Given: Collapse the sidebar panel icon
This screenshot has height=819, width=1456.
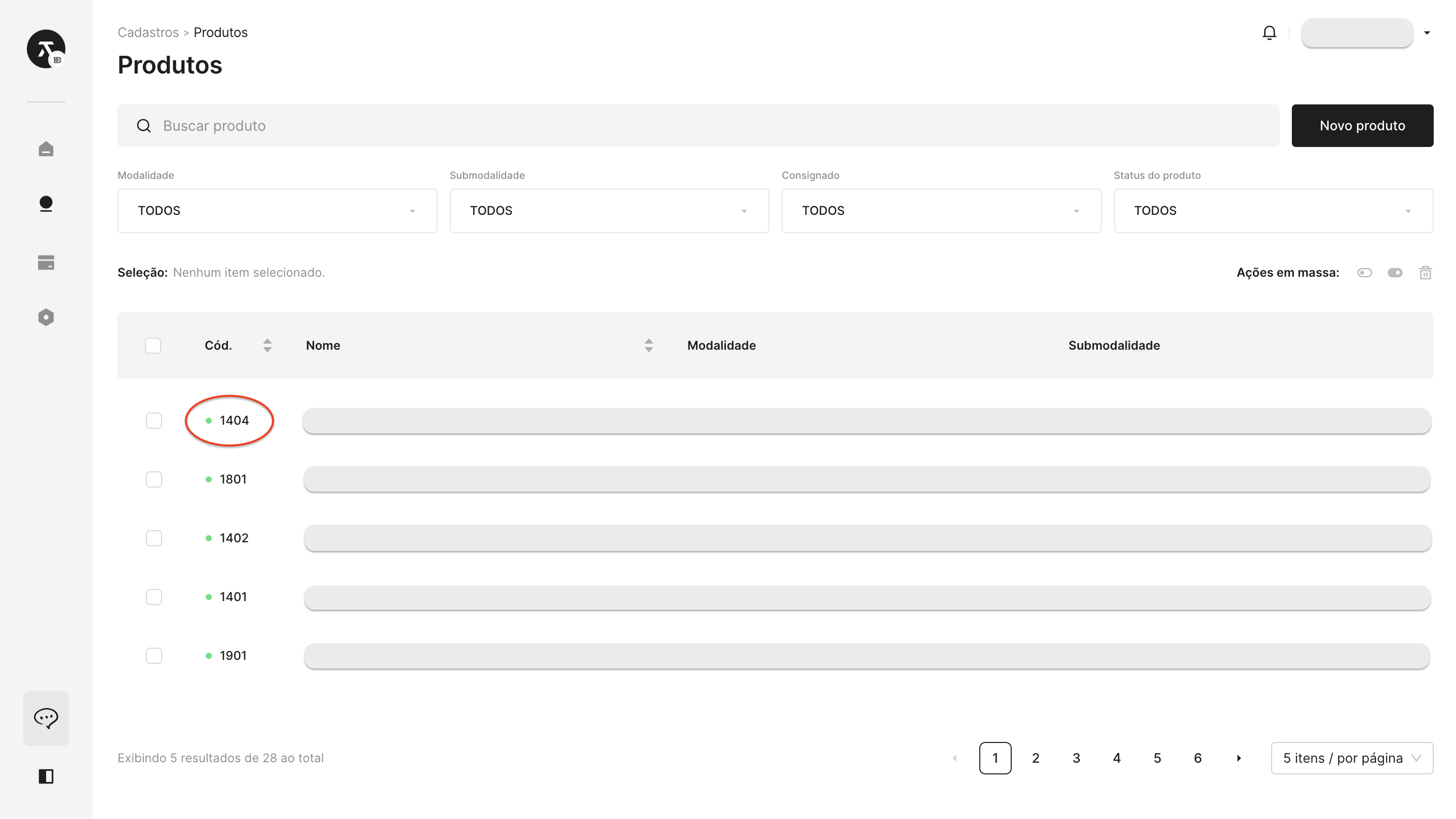Looking at the screenshot, I should point(46,776).
